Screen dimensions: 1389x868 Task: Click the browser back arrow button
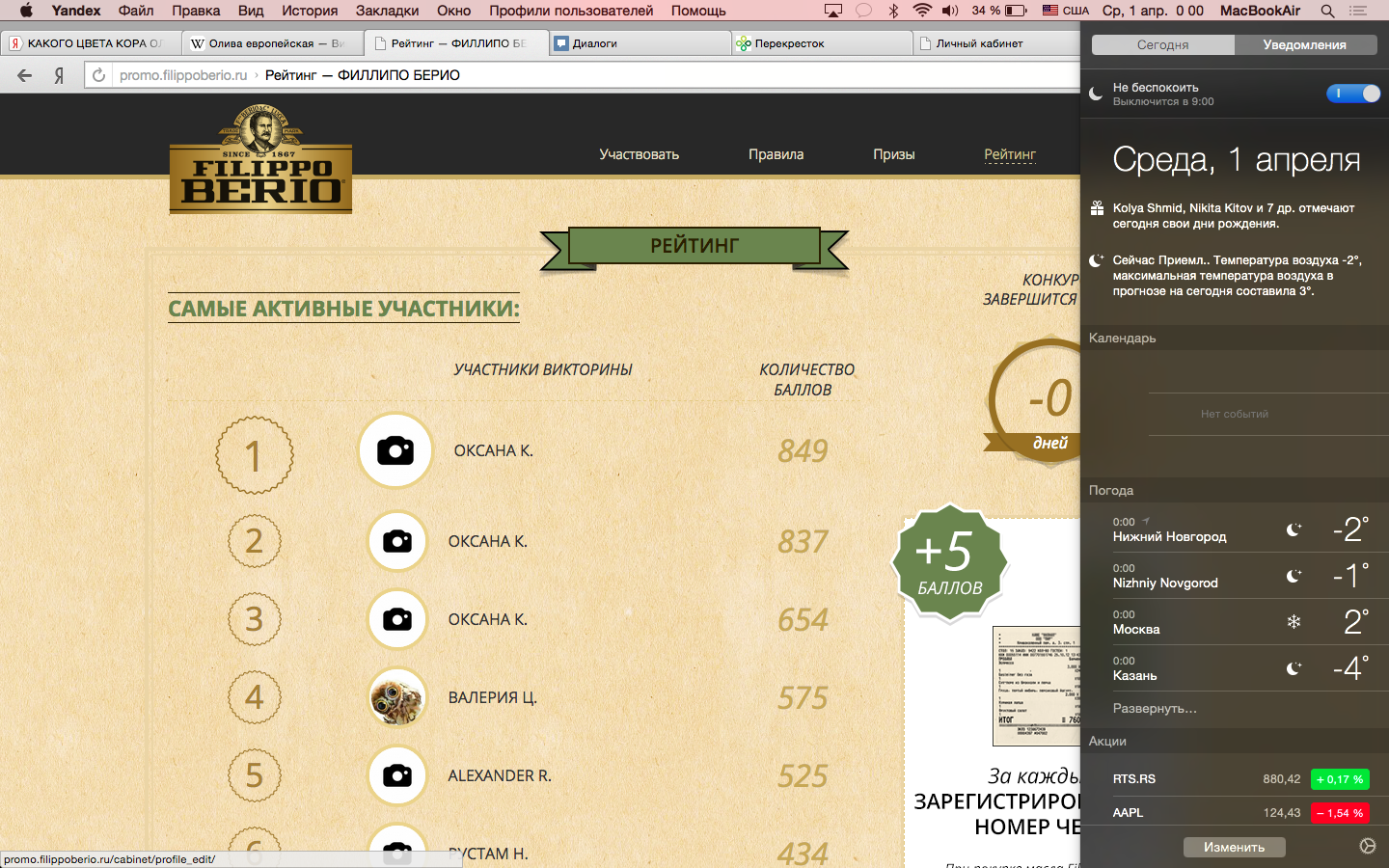tap(25, 75)
